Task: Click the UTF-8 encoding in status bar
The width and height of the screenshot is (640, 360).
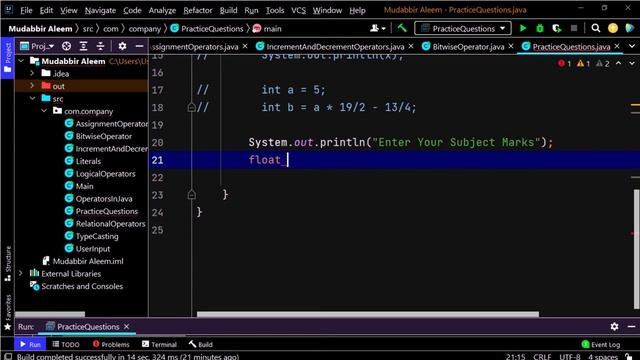Action: 569,356
